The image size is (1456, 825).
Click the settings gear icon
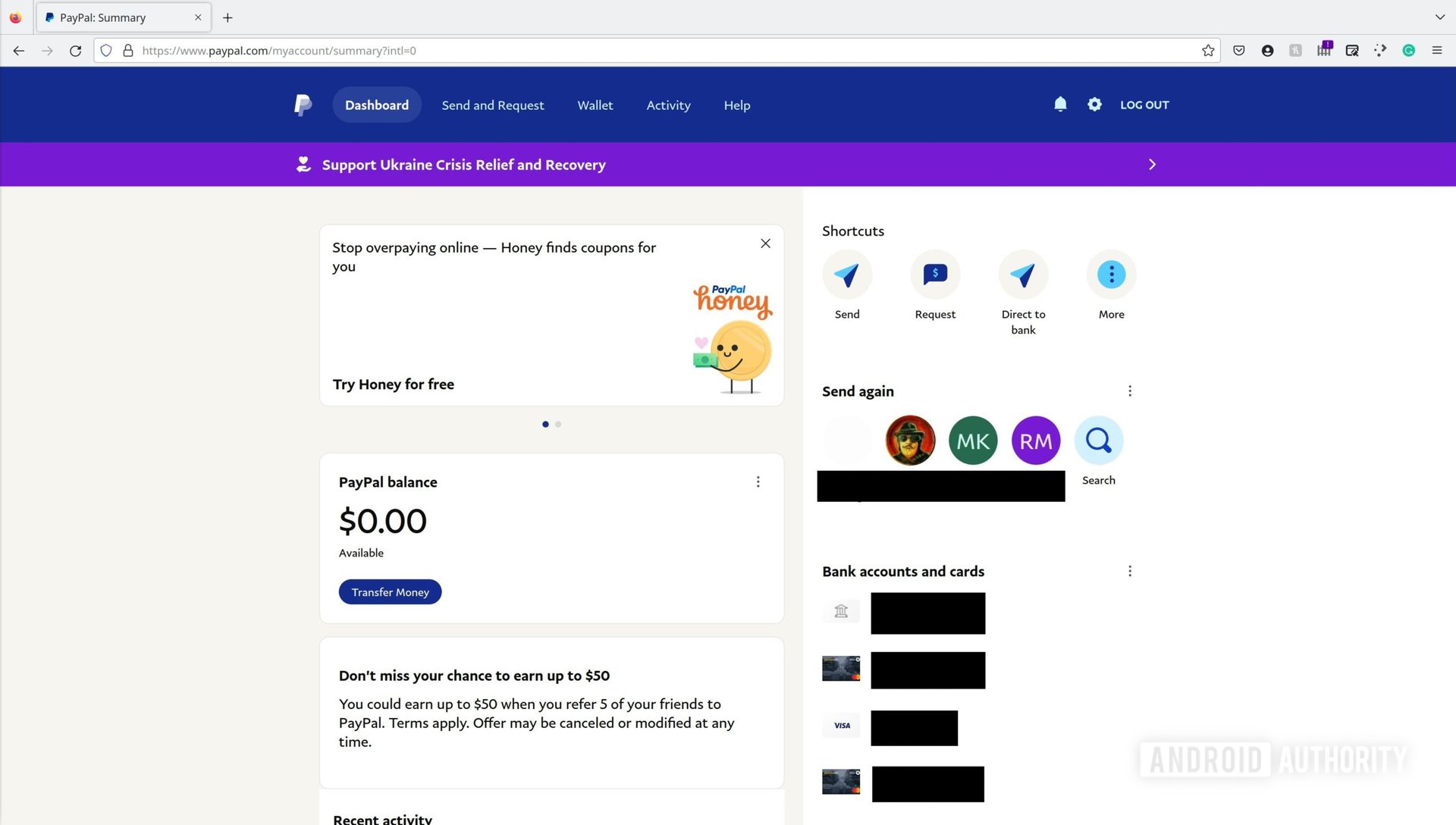tap(1095, 104)
